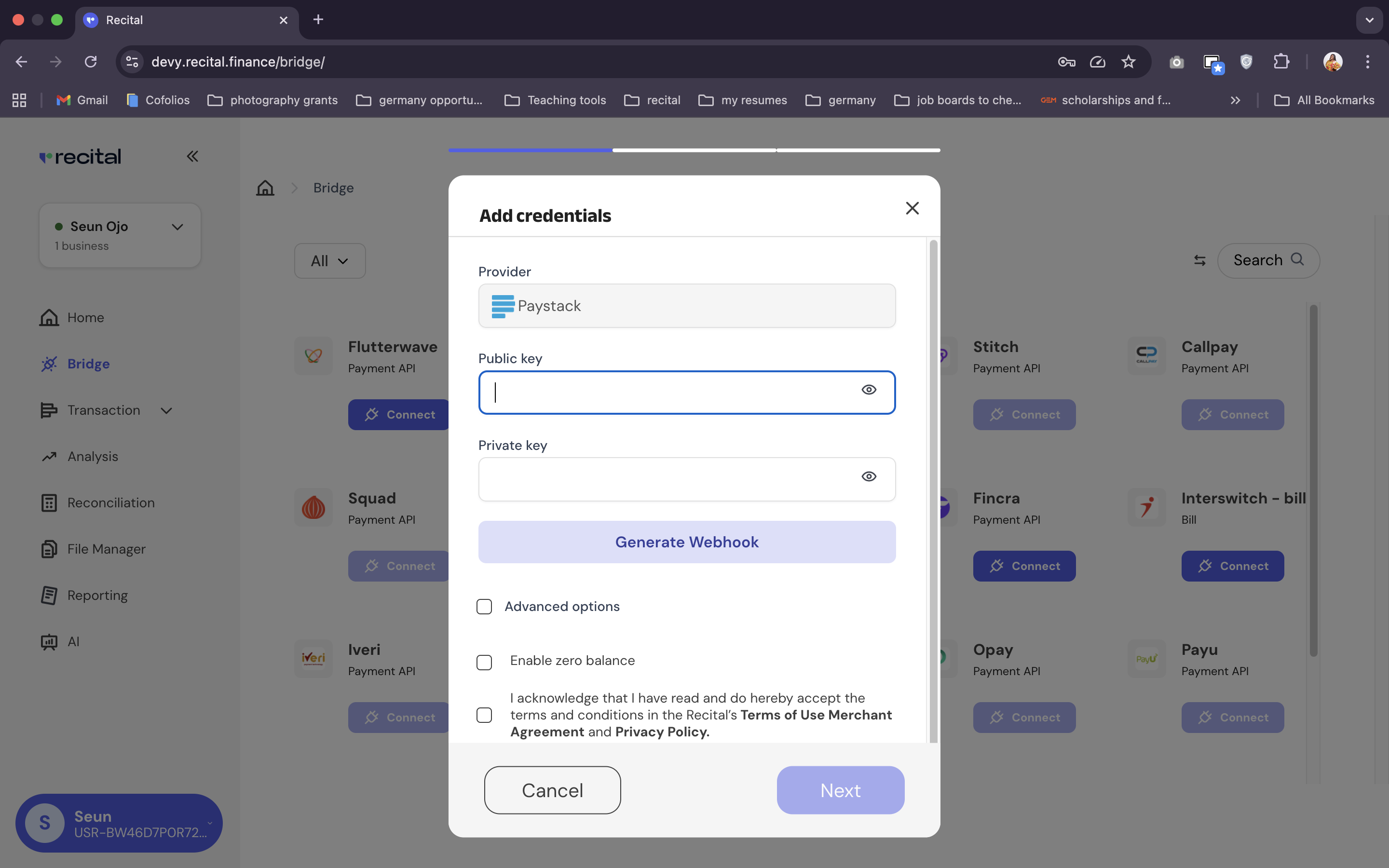Viewport: 1389px width, 868px height.
Task: Collapse the sidebar with the double chevron
Action: pyautogui.click(x=192, y=156)
